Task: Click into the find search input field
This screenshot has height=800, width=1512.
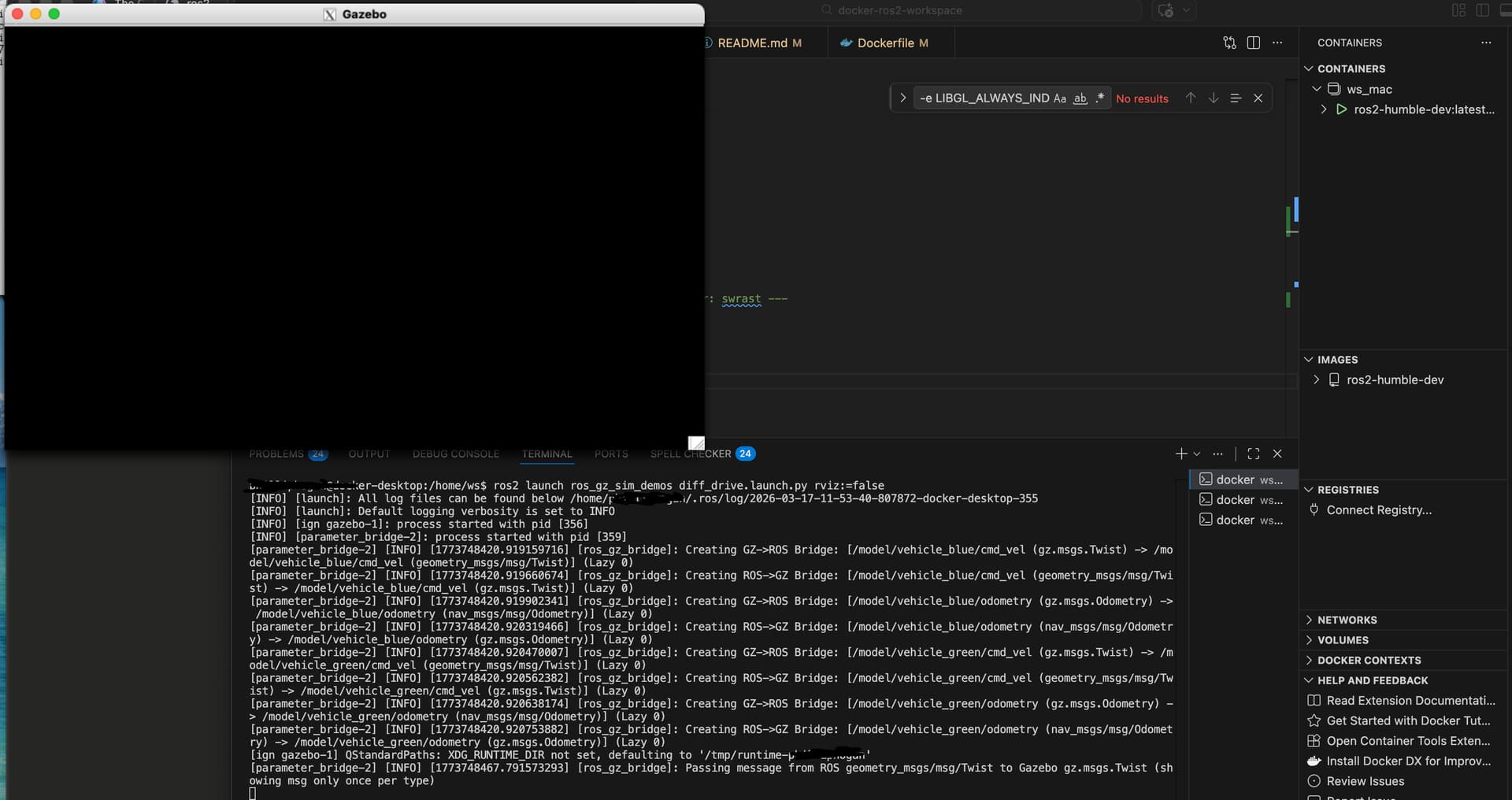Action: (x=984, y=98)
